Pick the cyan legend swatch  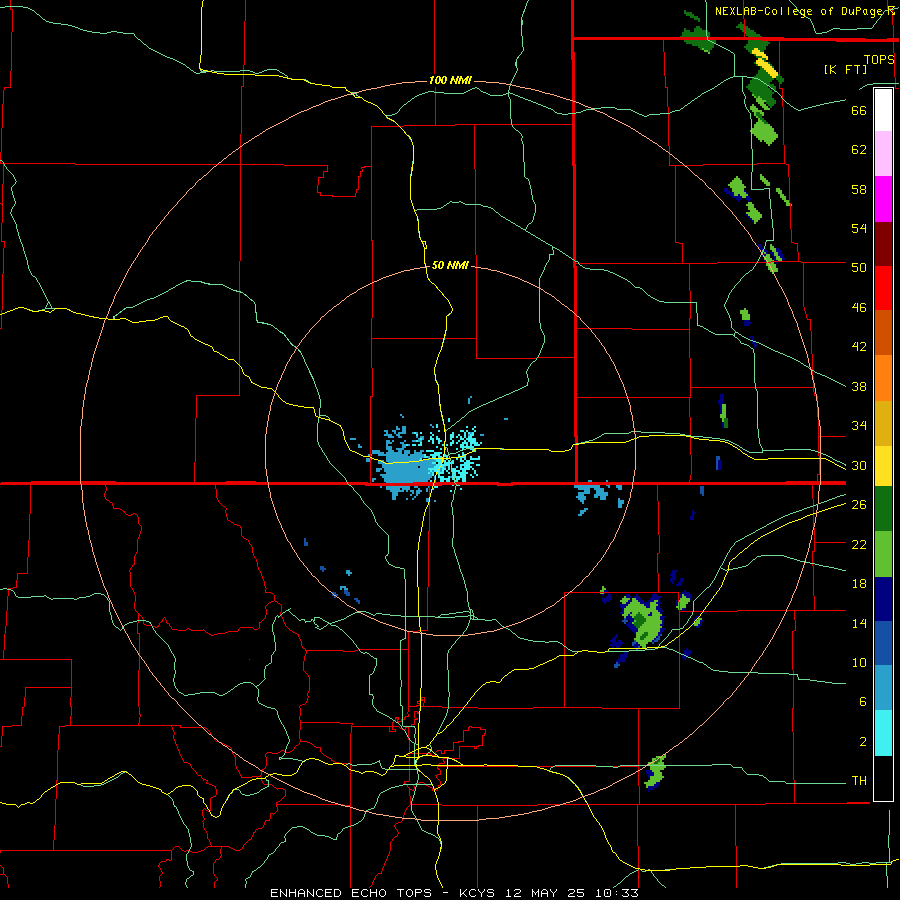(883, 733)
